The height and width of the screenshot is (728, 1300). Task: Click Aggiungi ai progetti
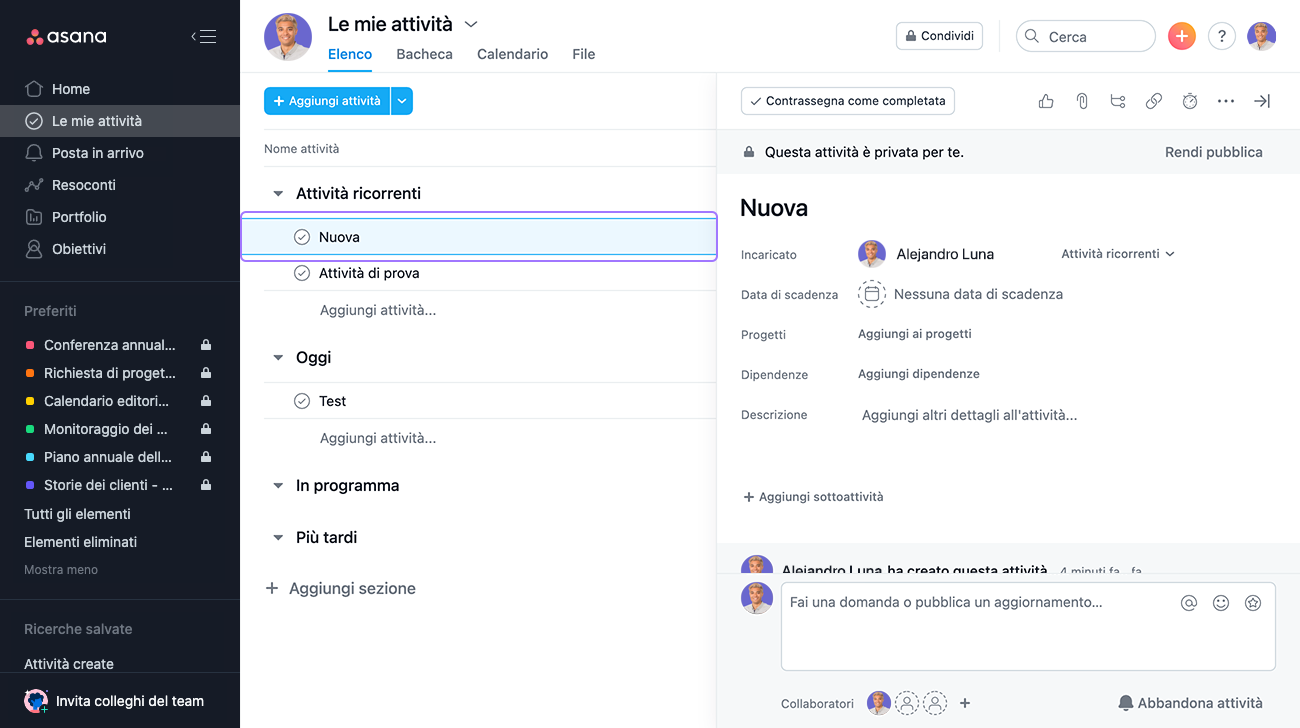915,334
